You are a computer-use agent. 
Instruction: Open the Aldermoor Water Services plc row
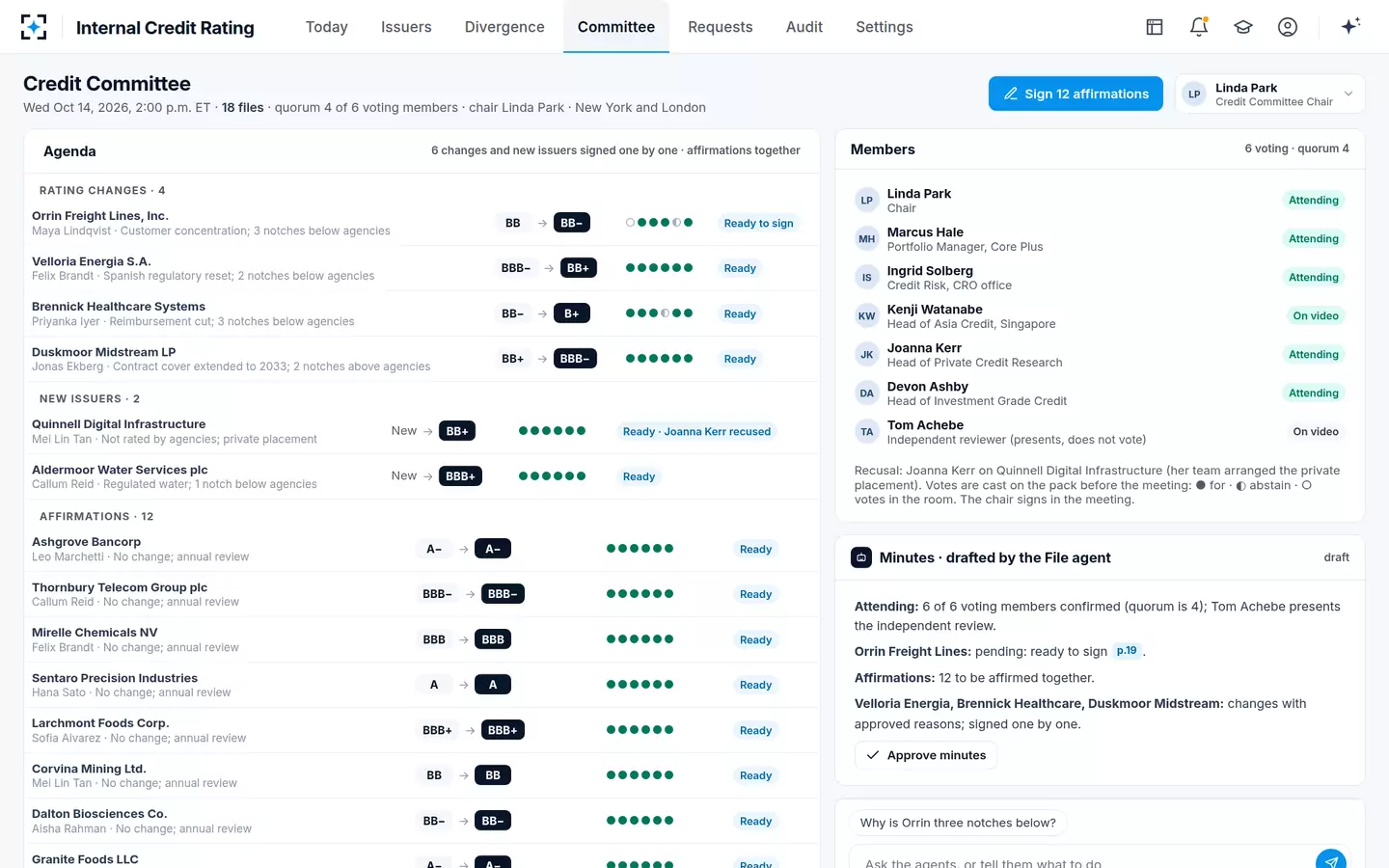click(422, 476)
